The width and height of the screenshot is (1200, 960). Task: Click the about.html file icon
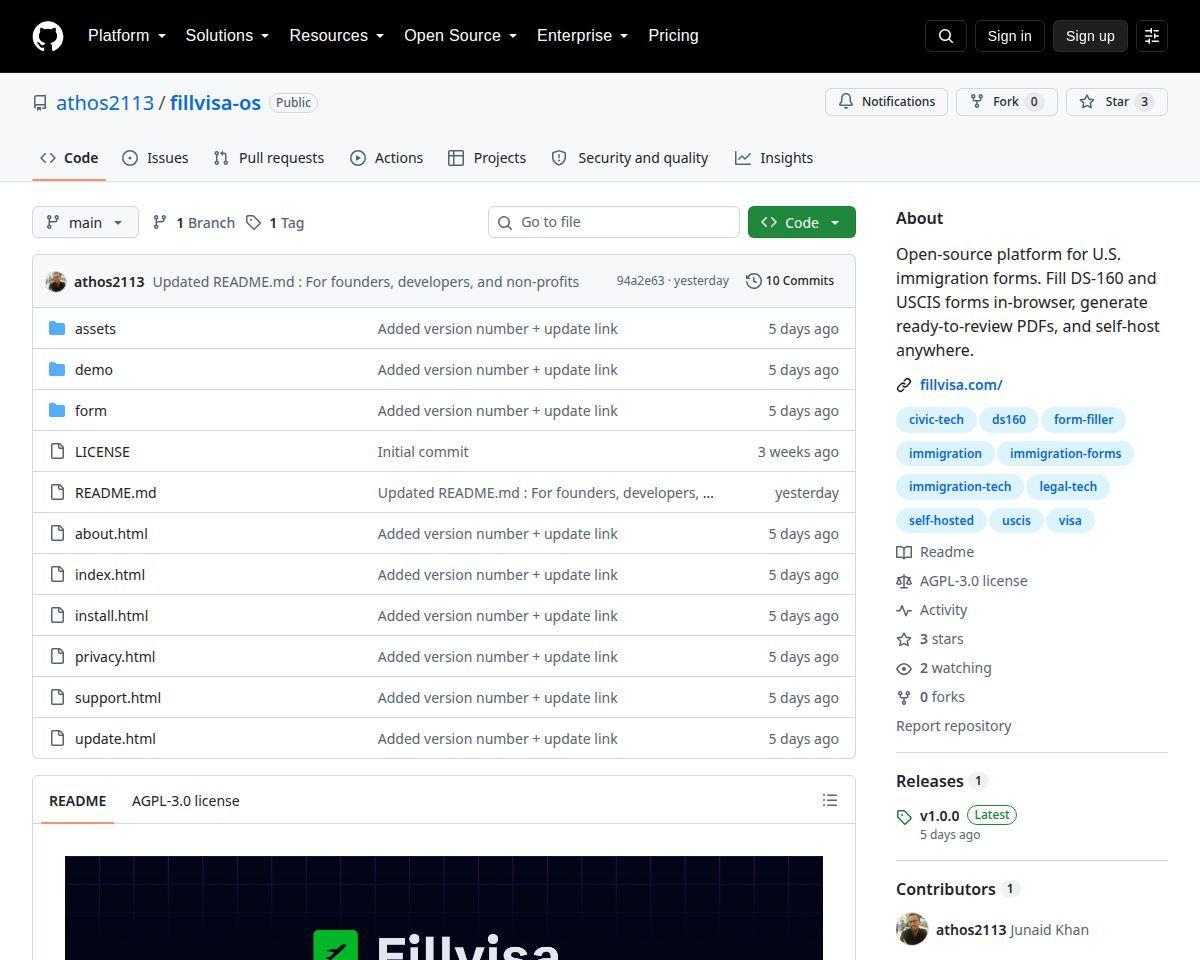click(x=57, y=533)
